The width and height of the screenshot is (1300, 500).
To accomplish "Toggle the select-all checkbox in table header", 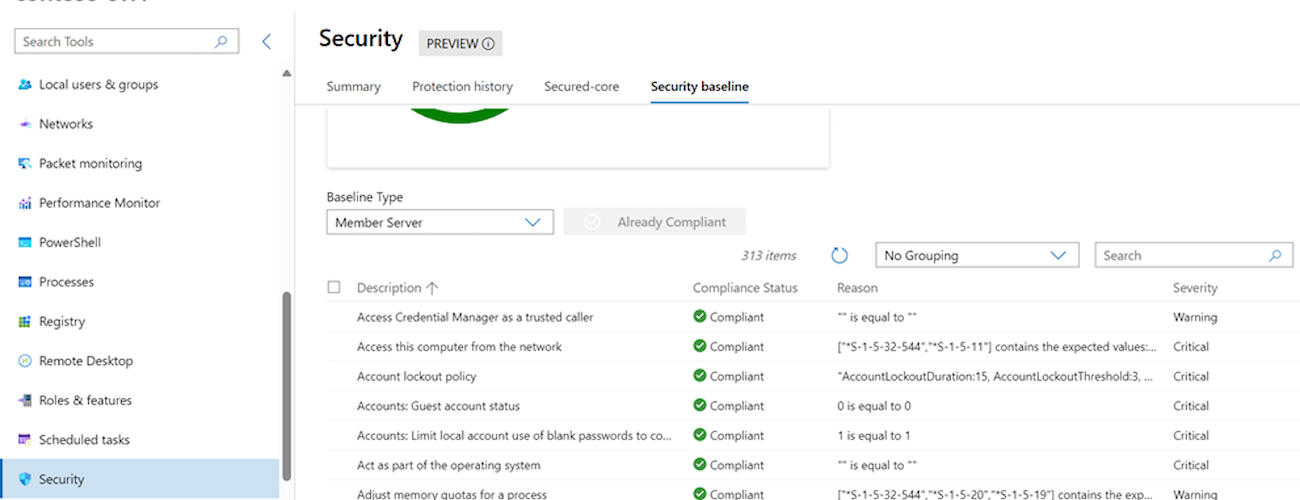I will (334, 288).
